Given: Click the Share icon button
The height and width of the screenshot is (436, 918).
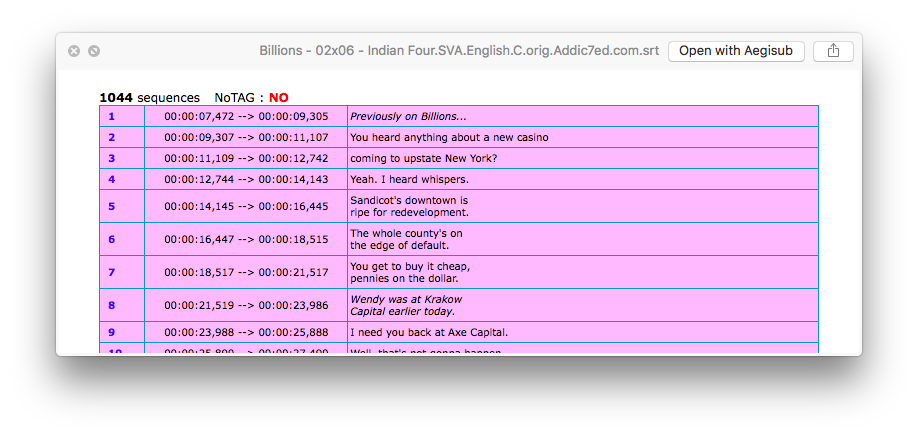Looking at the screenshot, I should pos(833,51).
